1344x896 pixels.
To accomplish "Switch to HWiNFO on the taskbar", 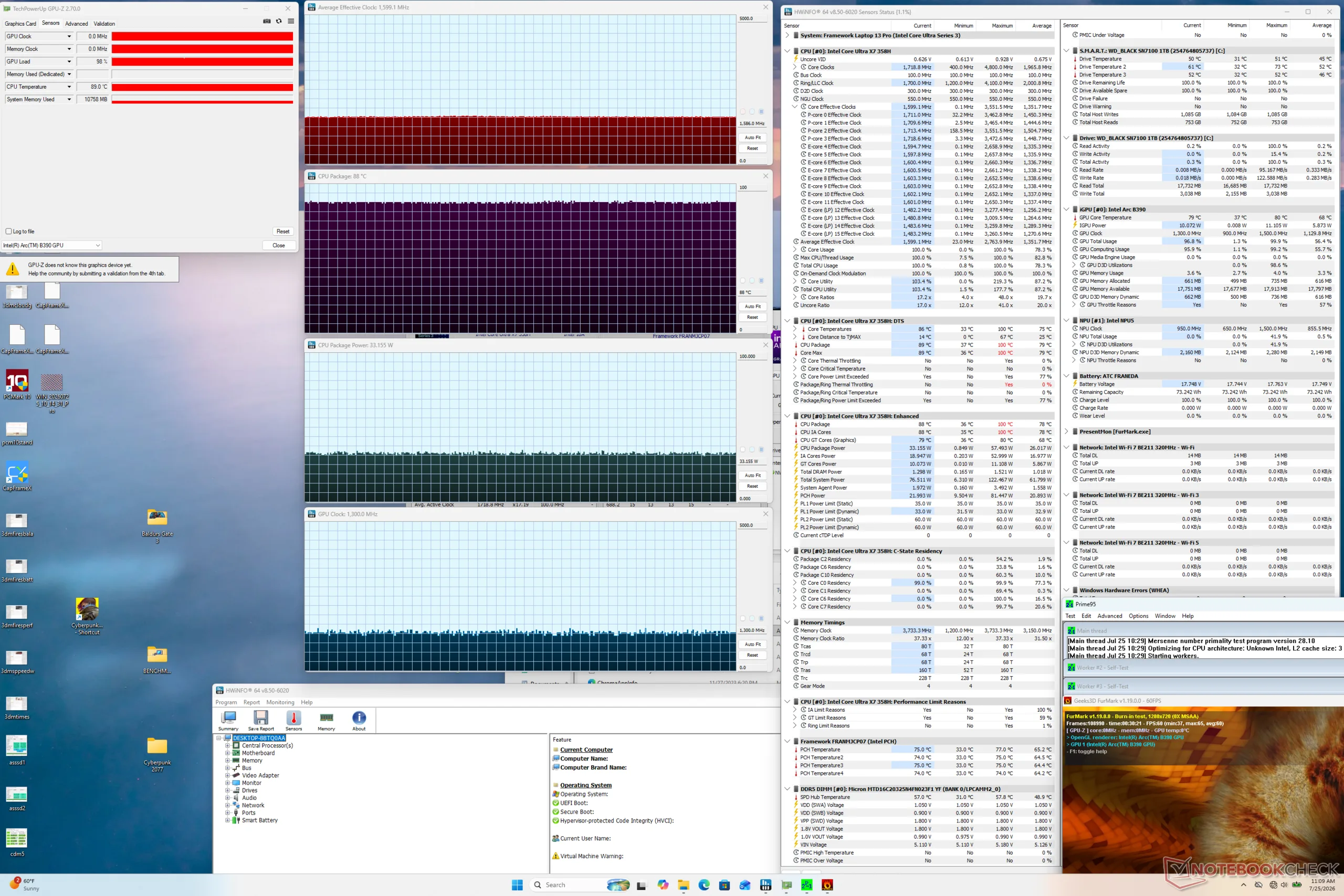I will click(766, 884).
